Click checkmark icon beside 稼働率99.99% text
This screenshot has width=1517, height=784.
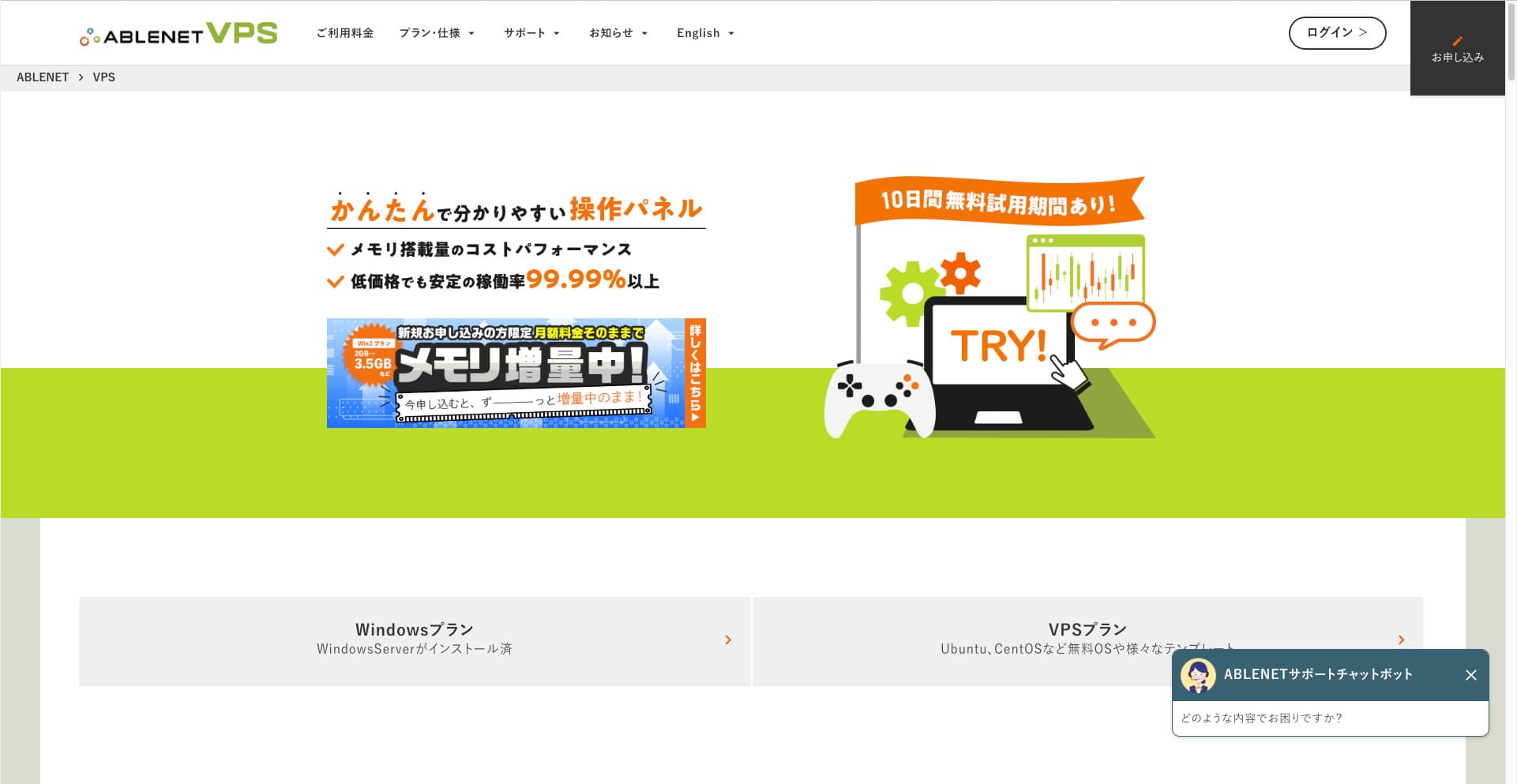click(x=335, y=280)
